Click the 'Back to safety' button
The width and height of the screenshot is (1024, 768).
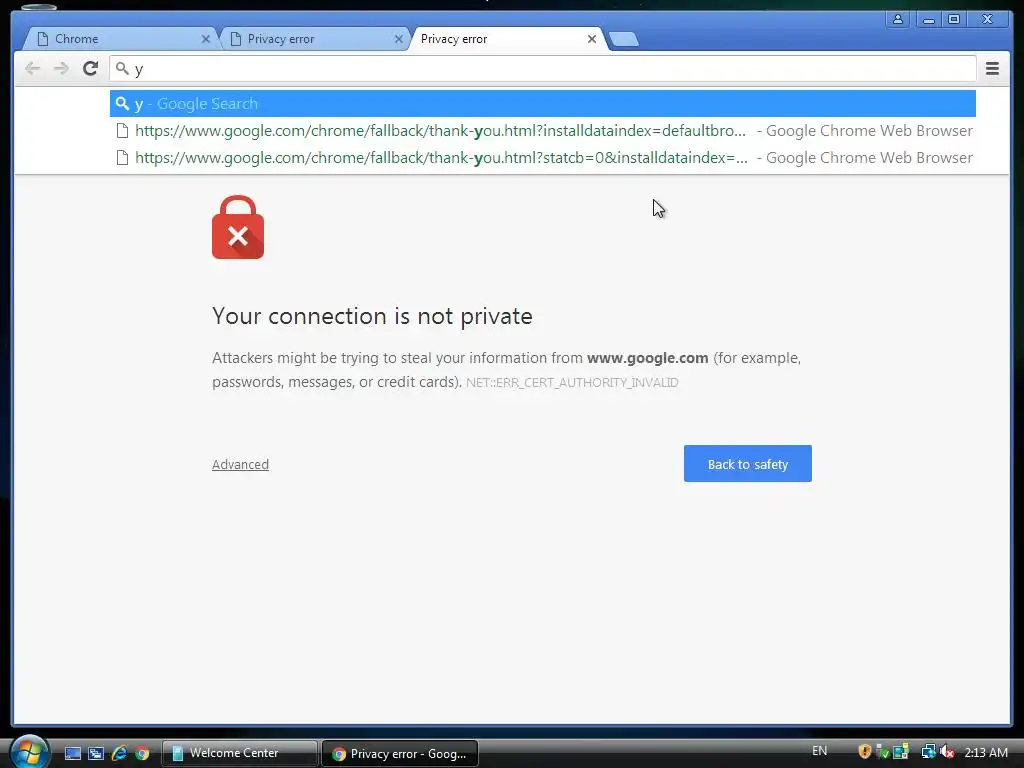pyautogui.click(x=748, y=464)
